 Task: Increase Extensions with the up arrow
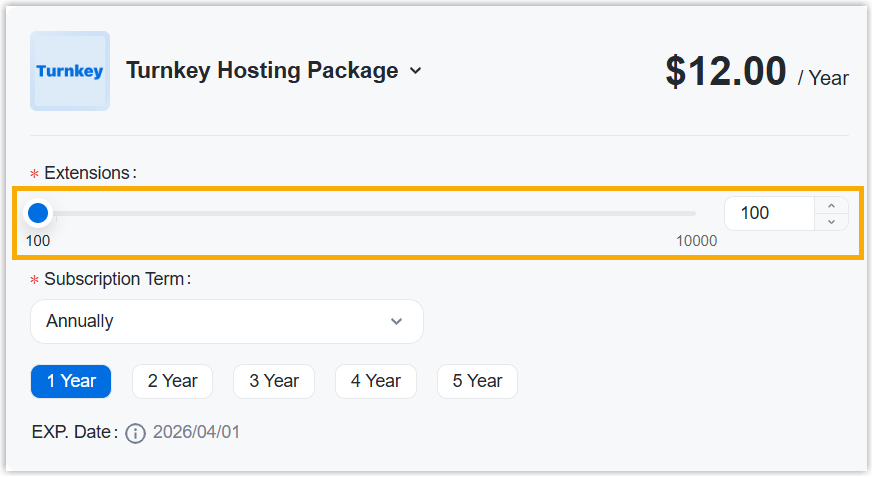point(831,205)
